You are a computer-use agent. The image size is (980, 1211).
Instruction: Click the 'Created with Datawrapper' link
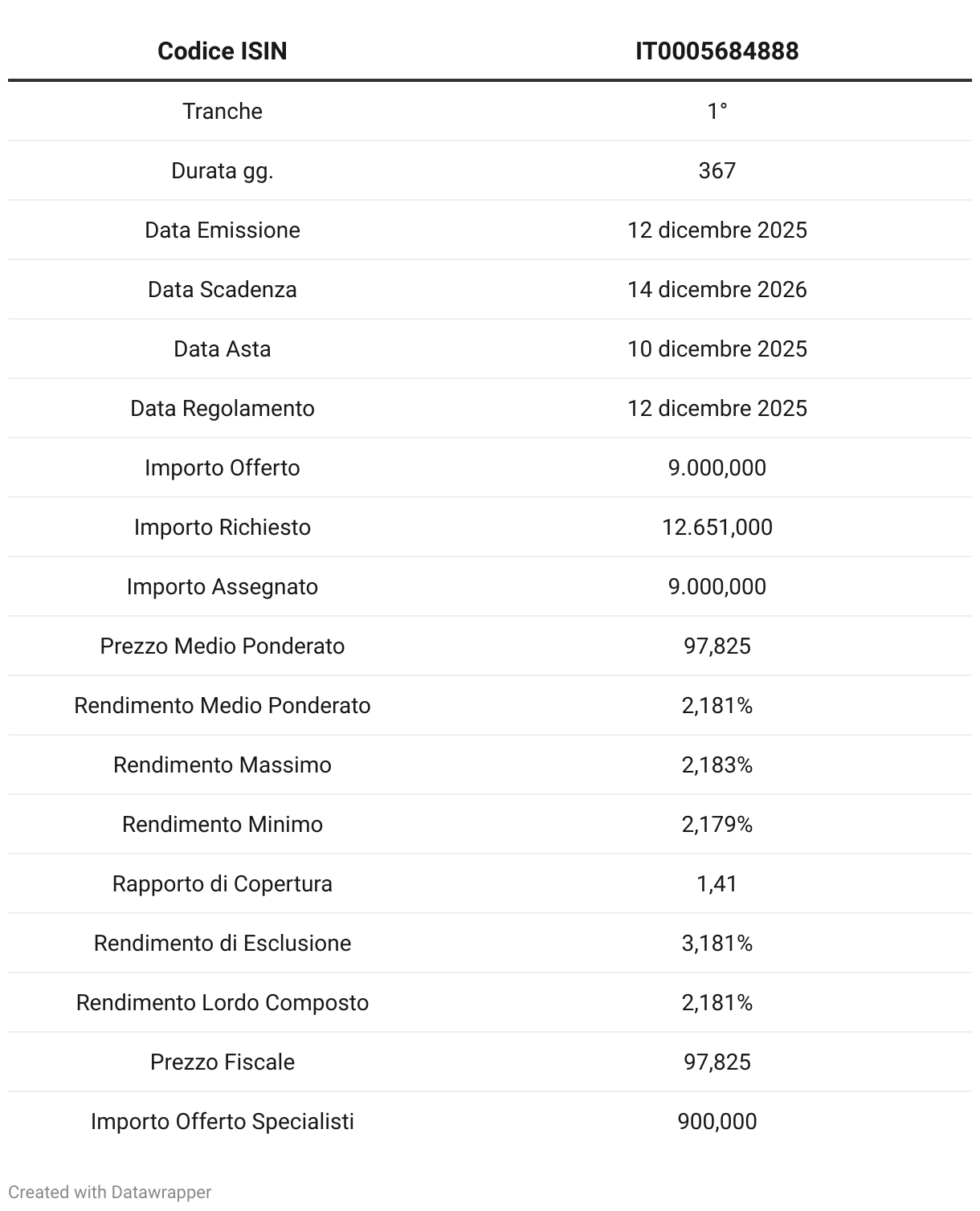tap(109, 1192)
